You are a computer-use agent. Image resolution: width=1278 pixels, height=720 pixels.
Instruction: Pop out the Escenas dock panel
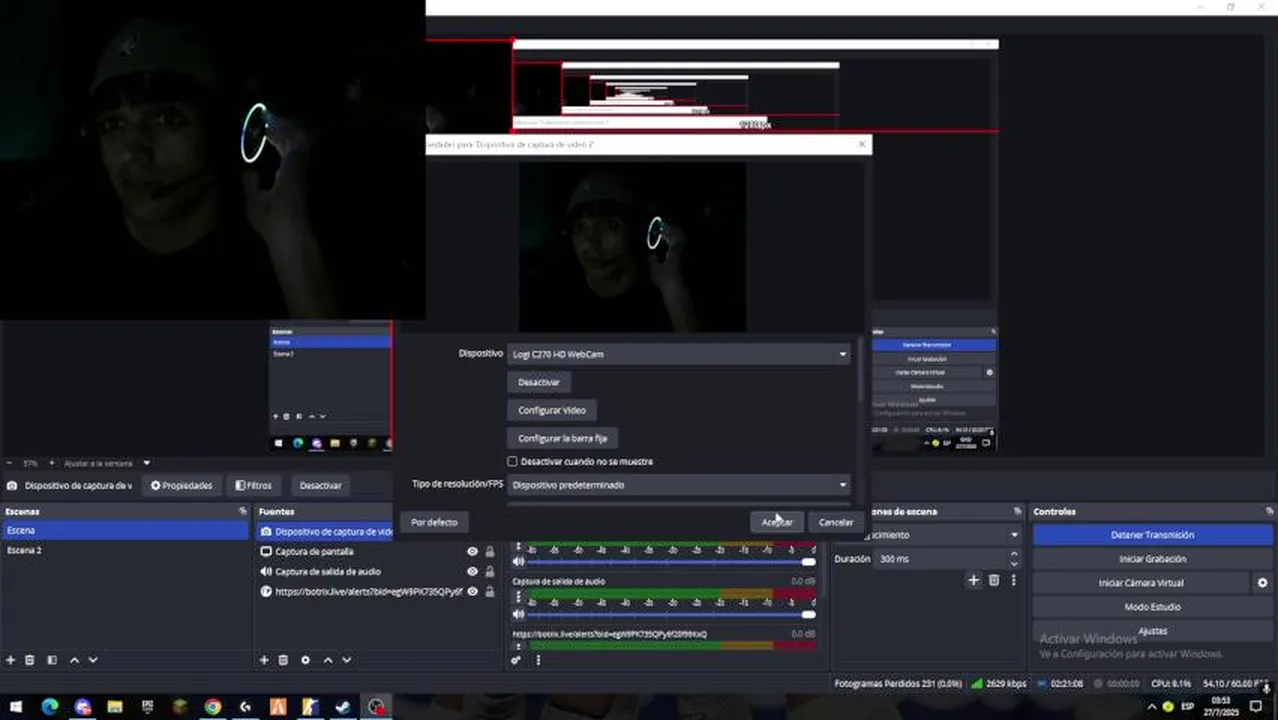click(x=242, y=511)
